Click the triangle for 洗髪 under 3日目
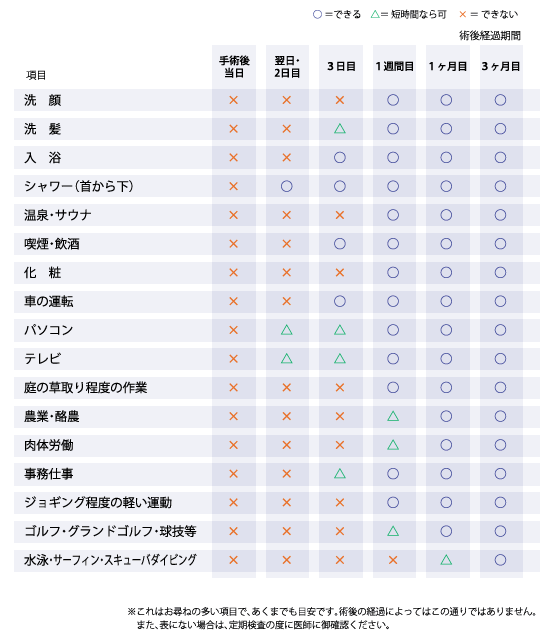The width and height of the screenshot is (544, 642). [340, 129]
